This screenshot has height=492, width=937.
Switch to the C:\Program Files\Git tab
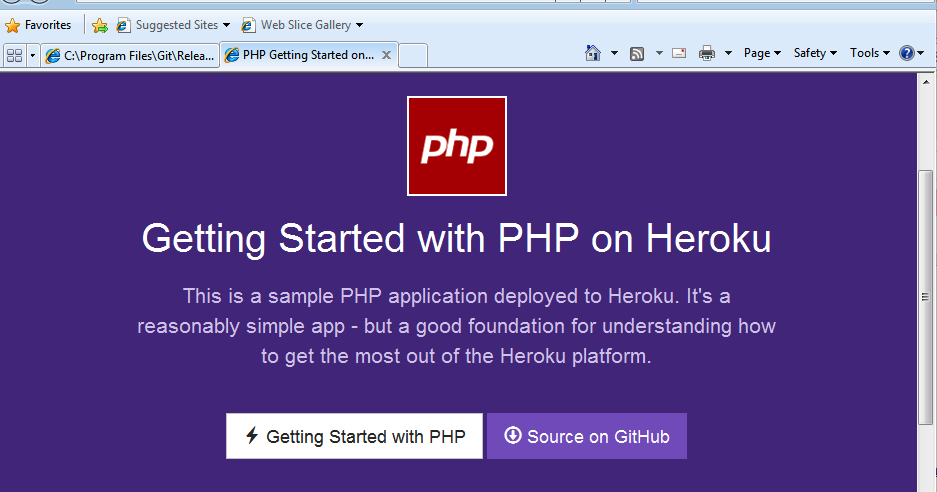[130, 56]
